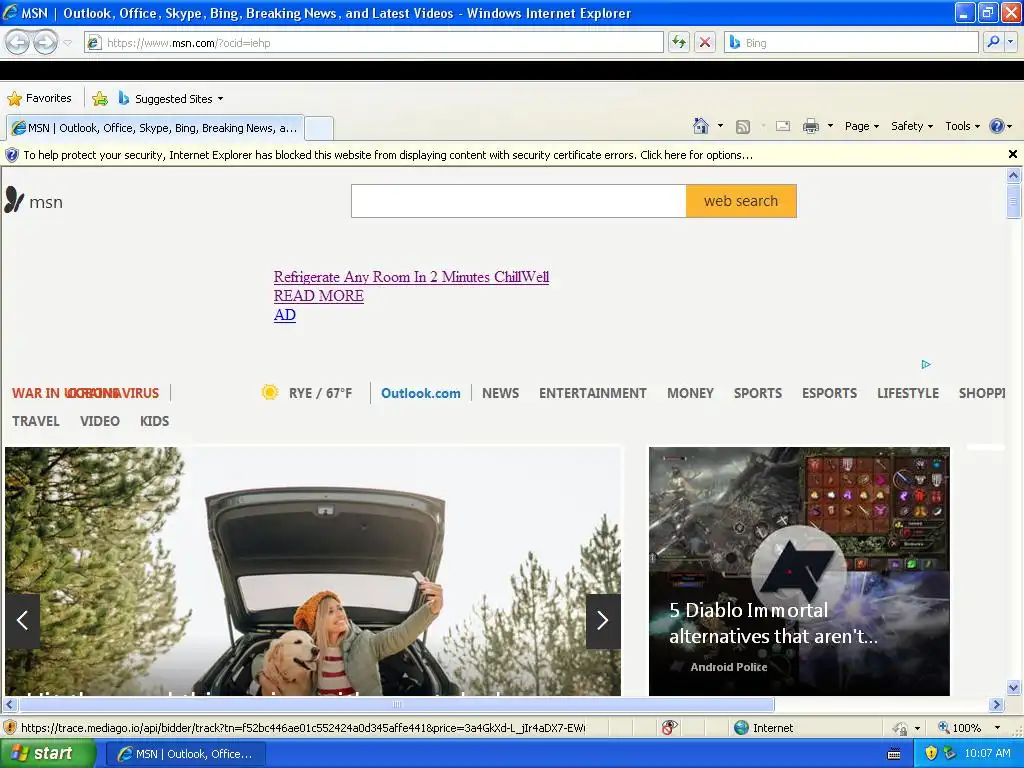Click the Internet security zone indicator
This screenshot has height=768, width=1024.
coord(764,728)
